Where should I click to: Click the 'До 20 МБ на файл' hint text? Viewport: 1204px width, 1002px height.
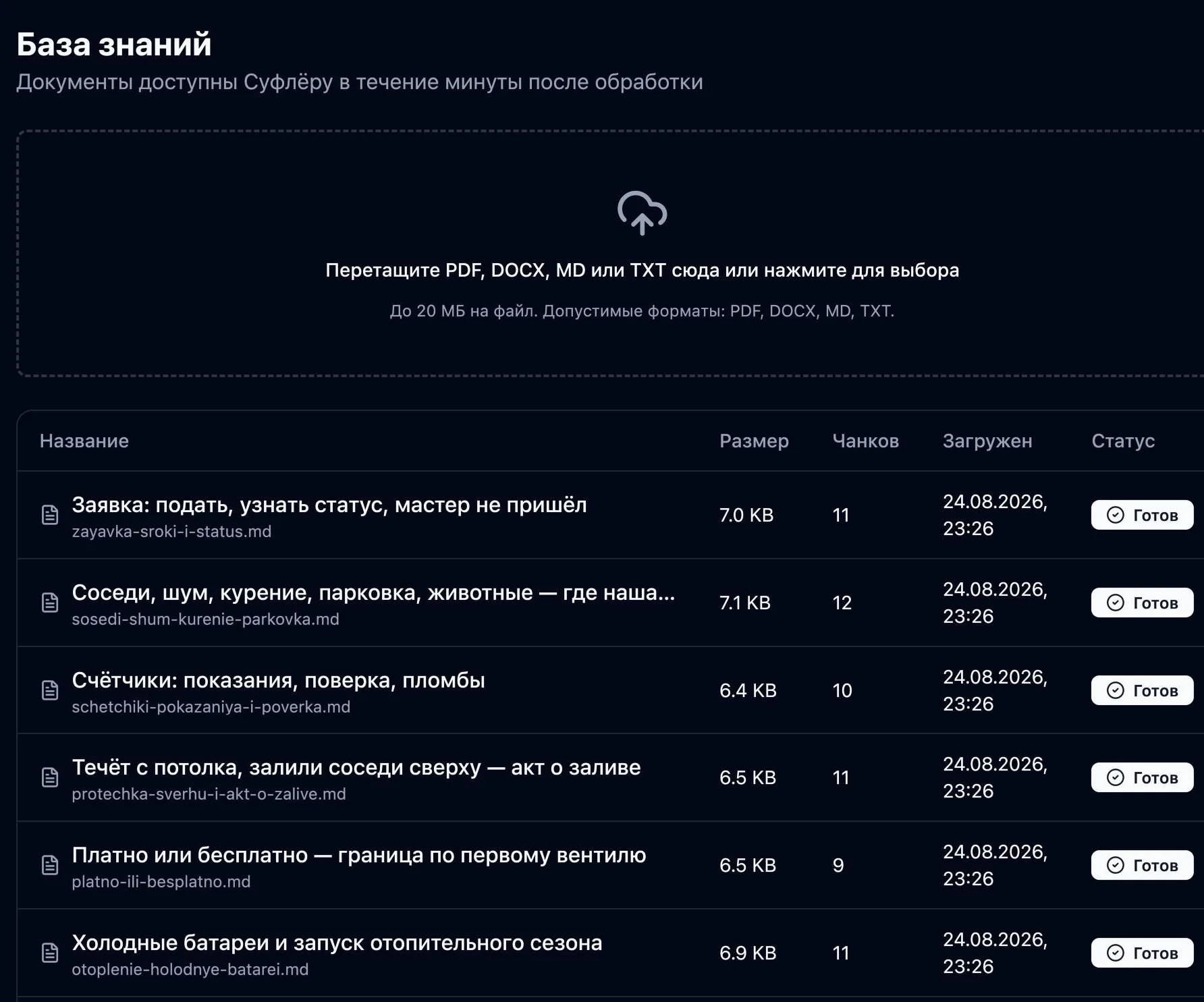coord(463,311)
